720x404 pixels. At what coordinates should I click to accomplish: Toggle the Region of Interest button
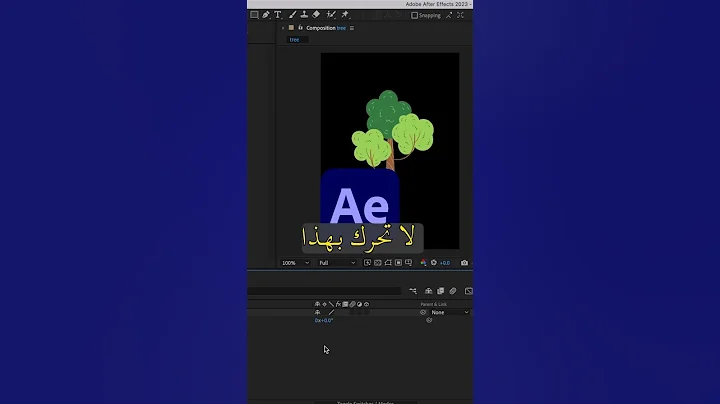click(398, 263)
